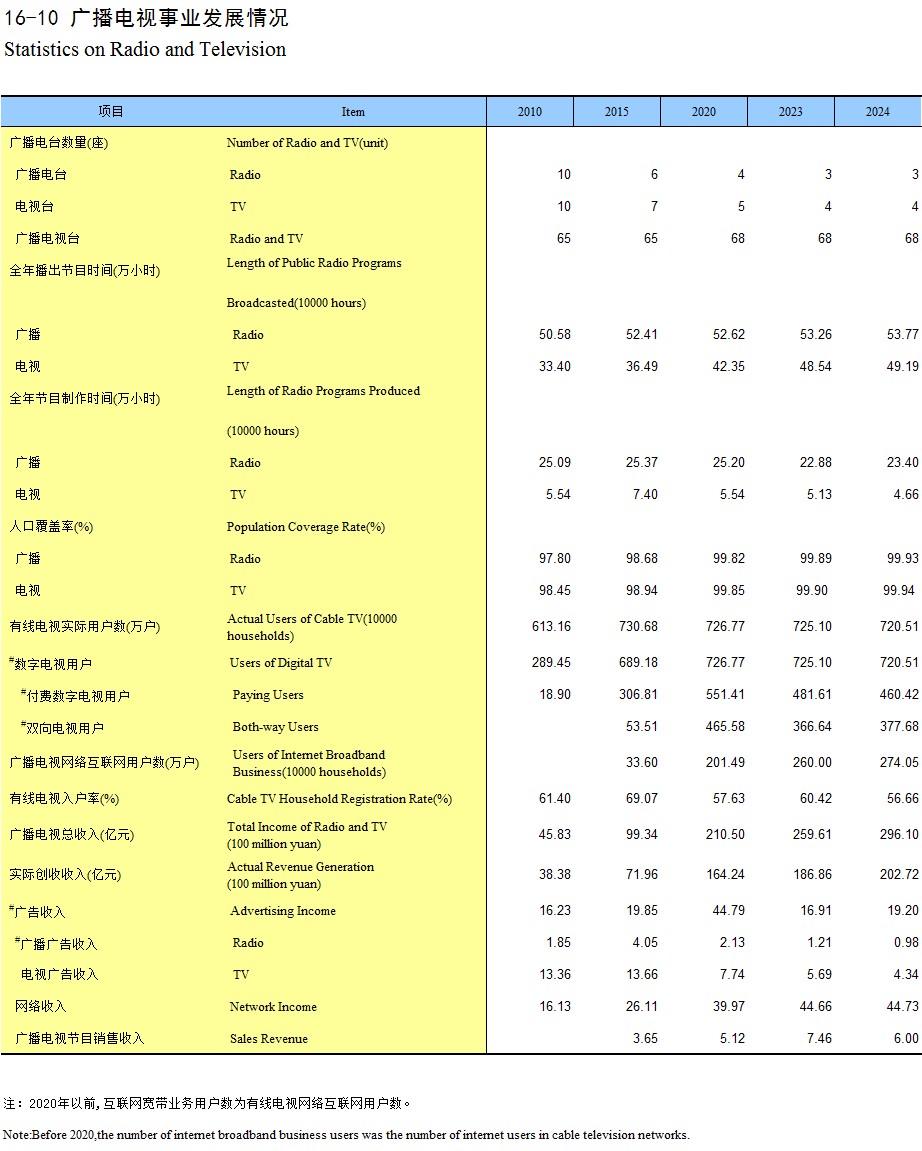This screenshot has width=922, height=1151.
Task: Click the 'Cable TV Household Registration Rate(%)' label
Action: (x=339, y=799)
